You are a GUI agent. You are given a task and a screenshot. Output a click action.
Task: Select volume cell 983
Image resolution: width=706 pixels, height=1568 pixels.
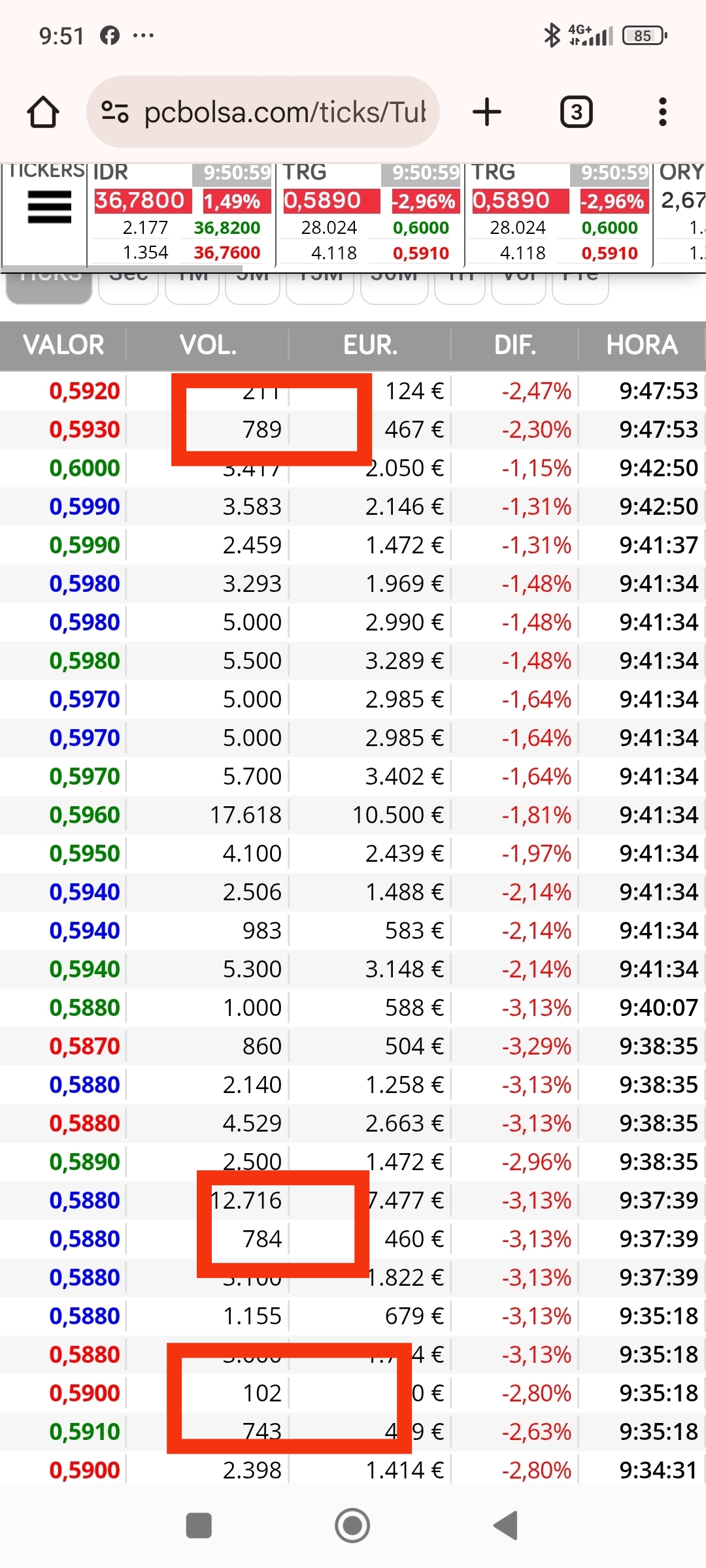coord(262,930)
